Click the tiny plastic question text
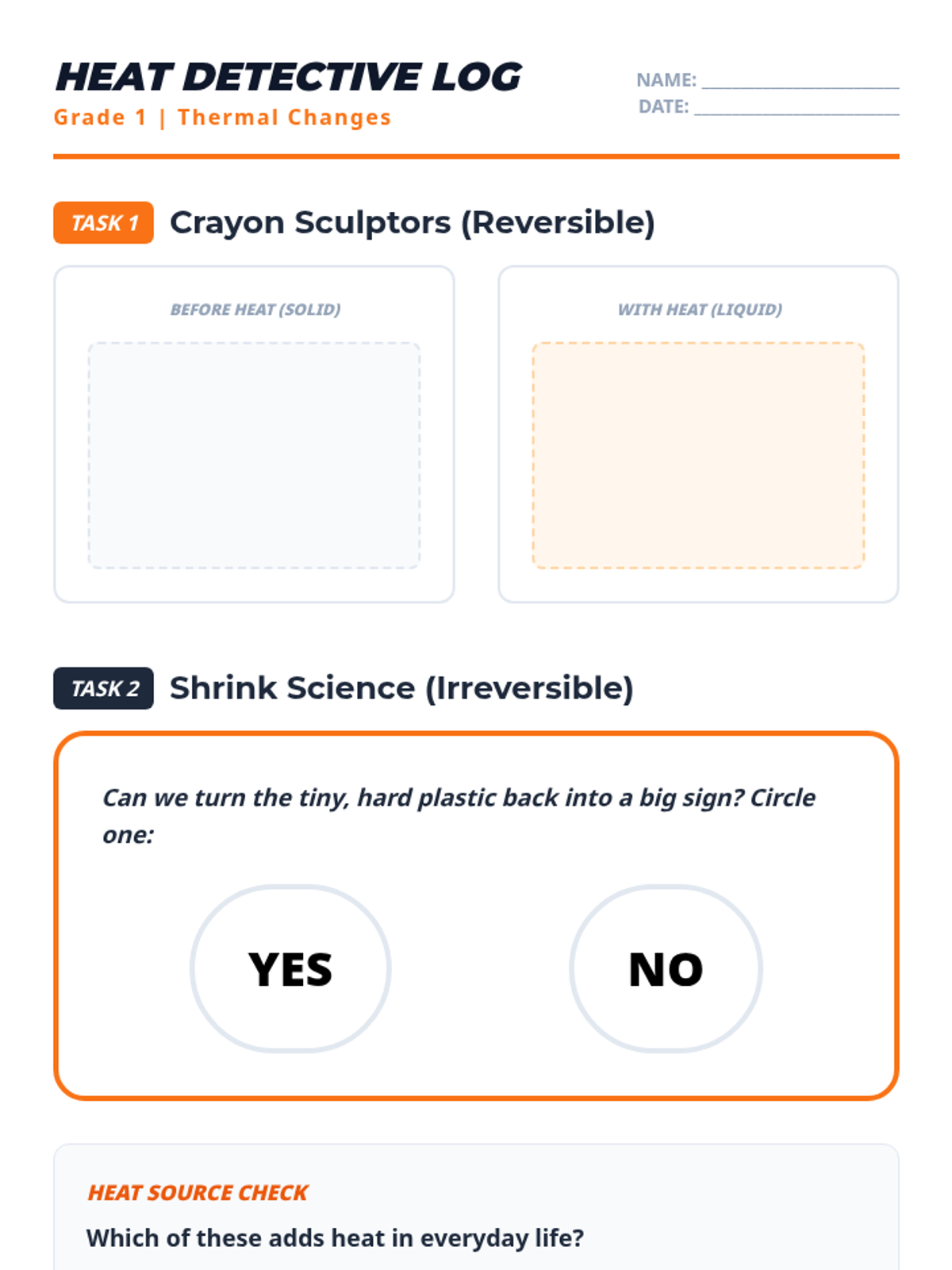 pos(459,799)
